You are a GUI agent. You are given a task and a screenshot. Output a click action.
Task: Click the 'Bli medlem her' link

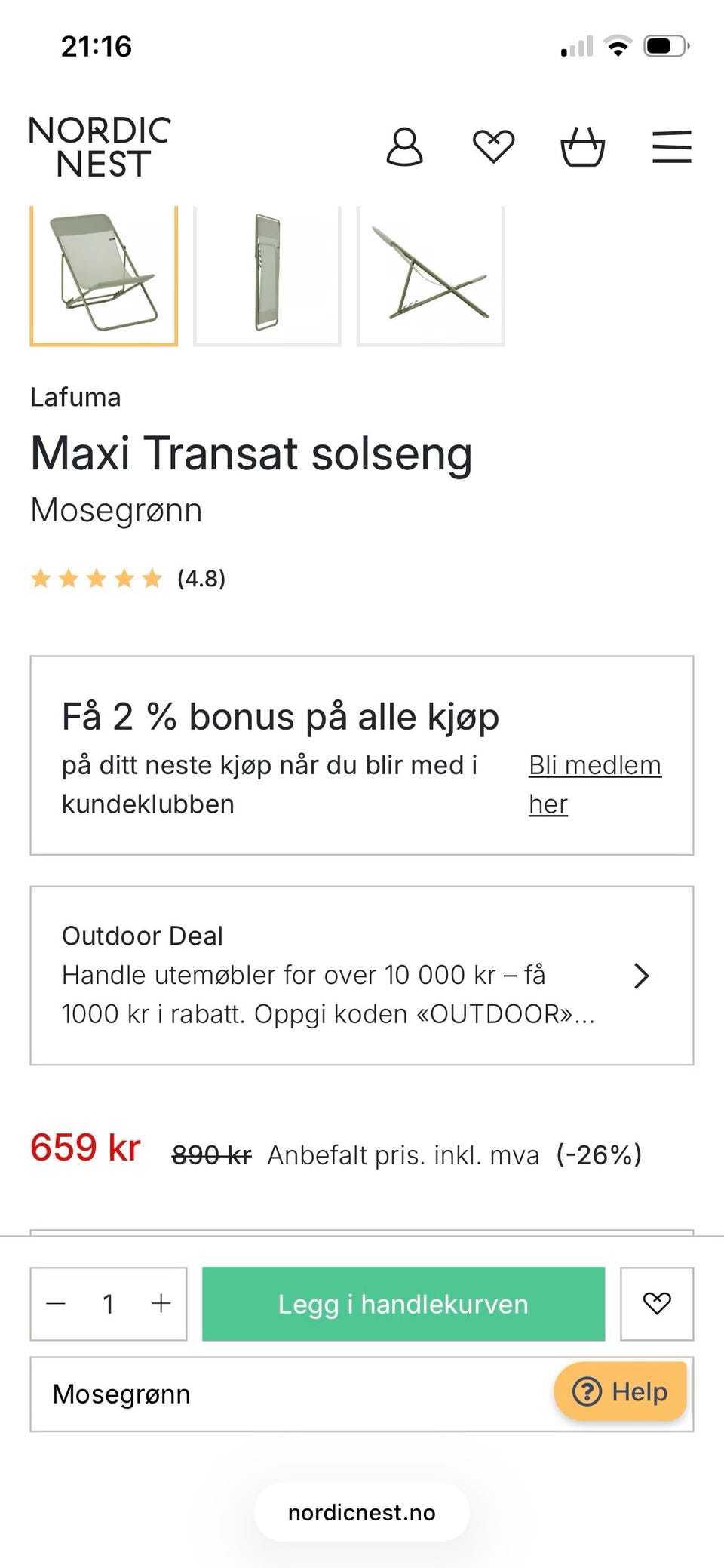point(594,784)
